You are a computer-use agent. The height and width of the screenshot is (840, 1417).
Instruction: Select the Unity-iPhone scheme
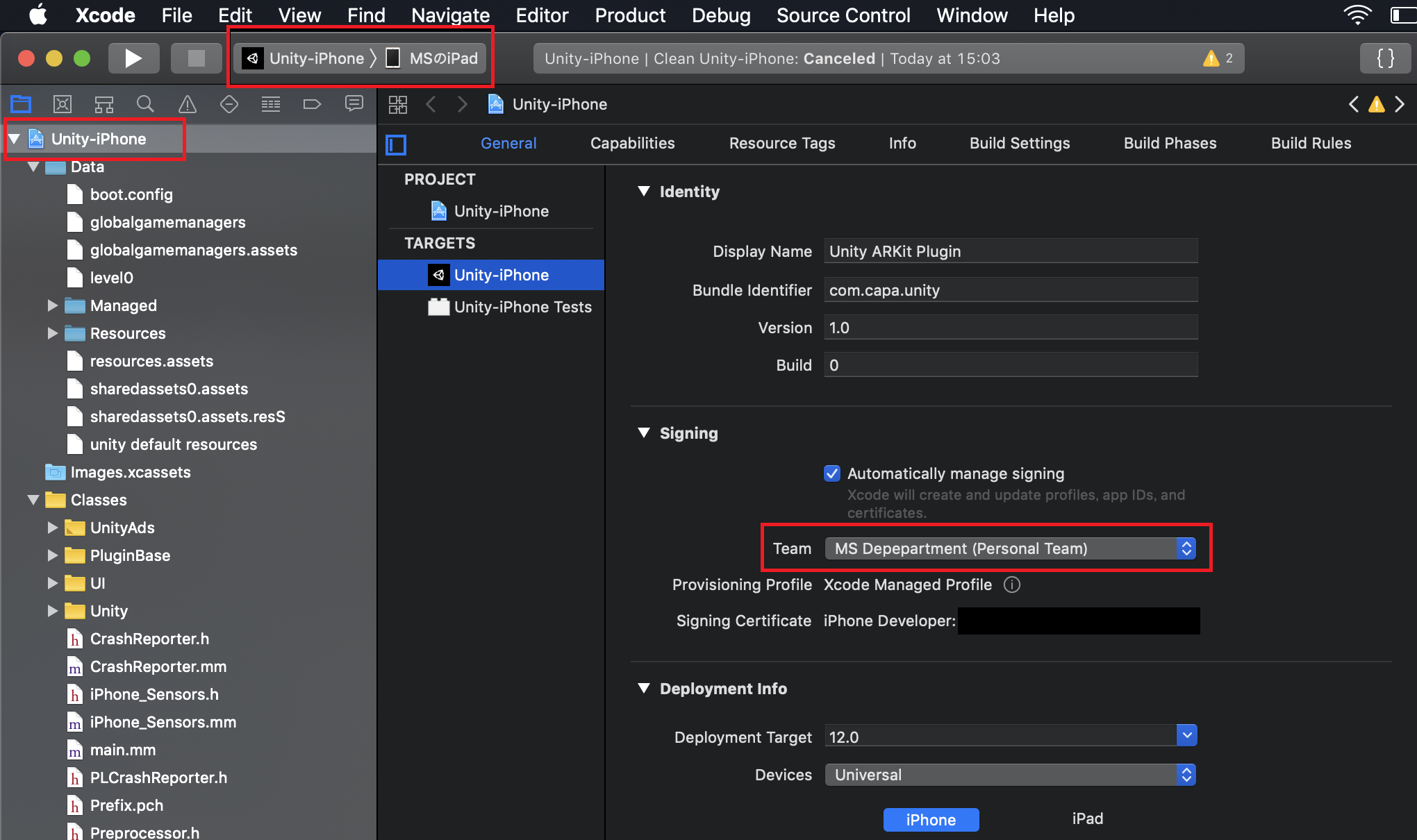[x=304, y=58]
